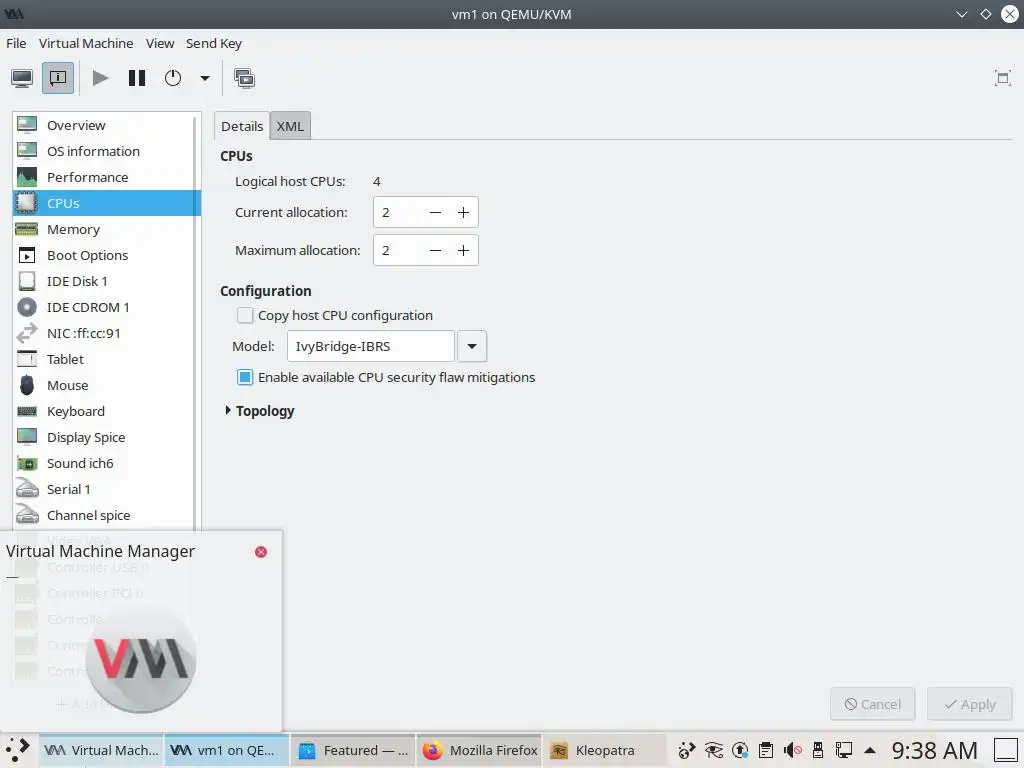Click the Maximum allocation value field

[x=398, y=250]
